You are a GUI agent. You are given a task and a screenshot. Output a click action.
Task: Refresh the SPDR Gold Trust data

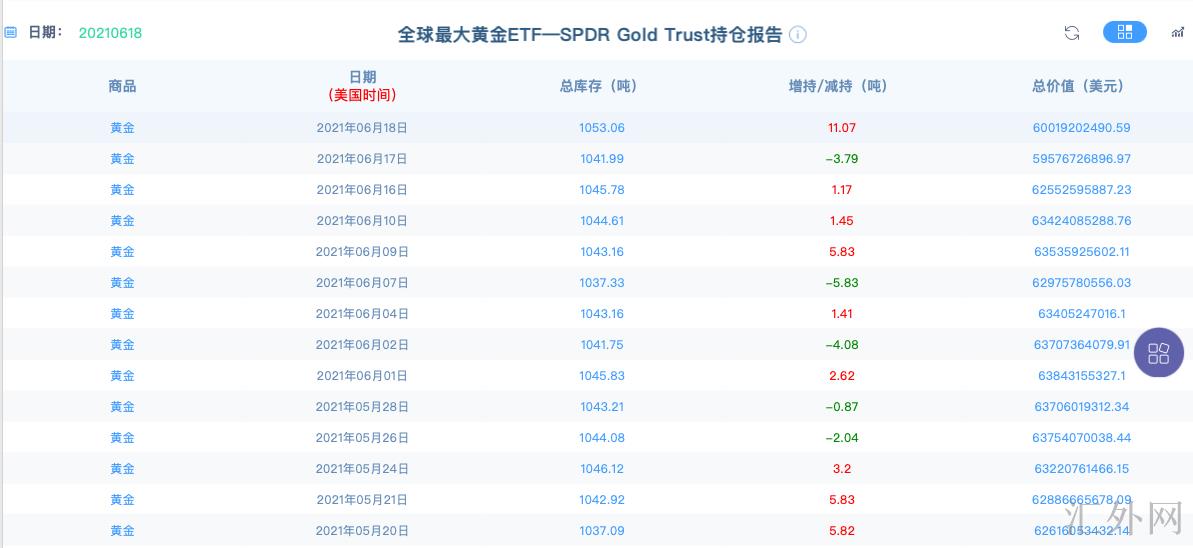point(1072,33)
